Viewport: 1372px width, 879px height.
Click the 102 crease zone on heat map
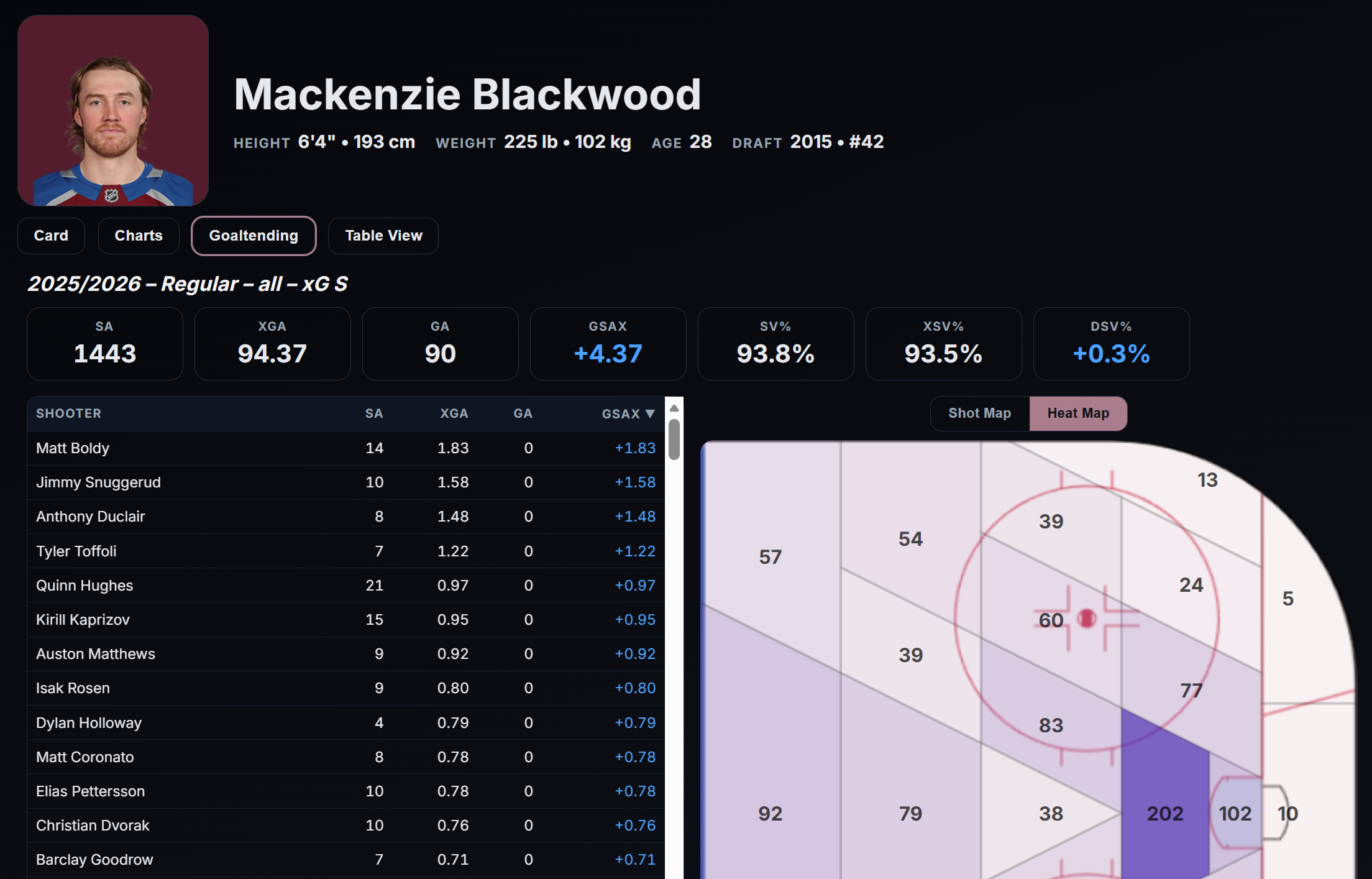coord(1235,814)
